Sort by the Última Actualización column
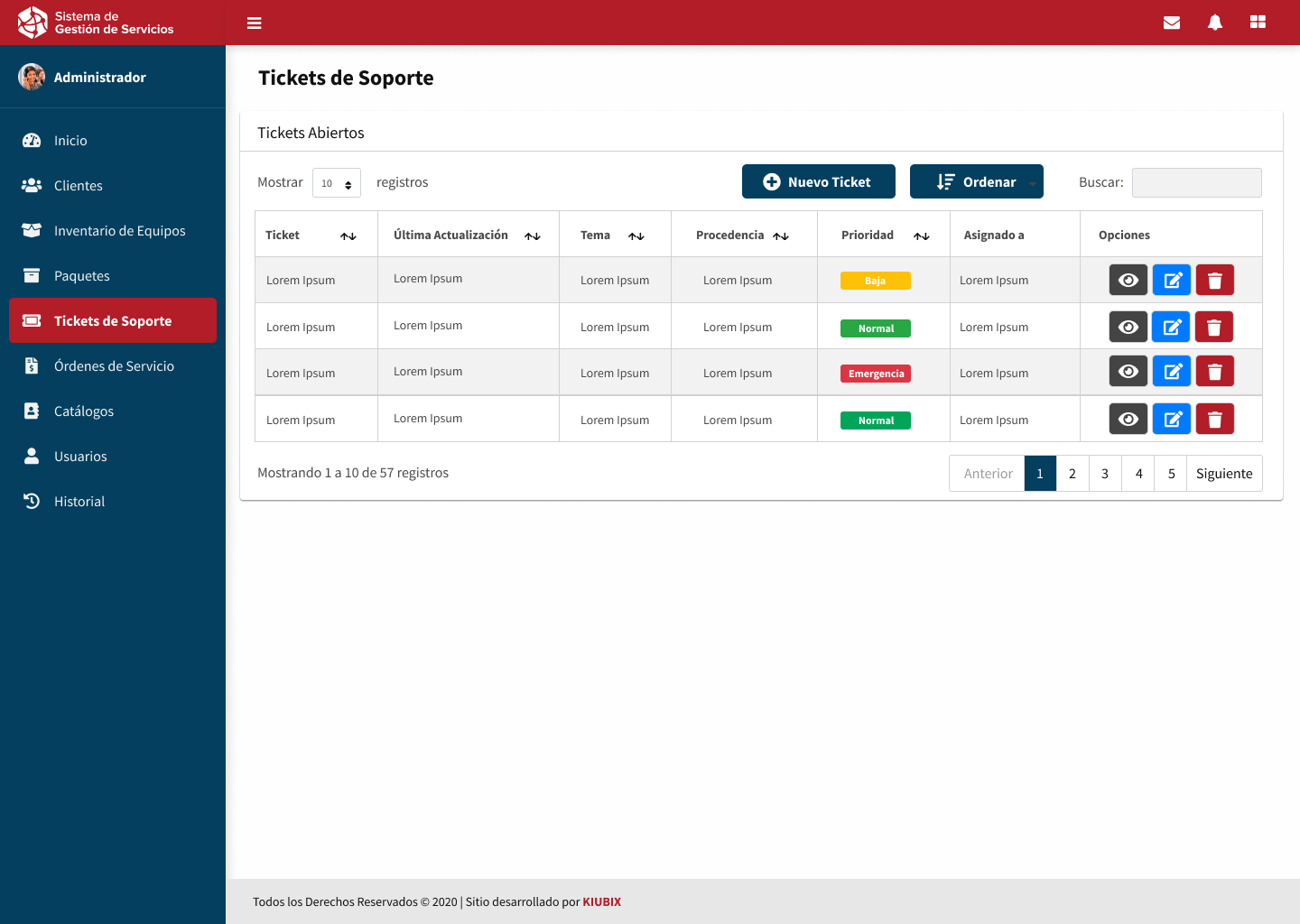Viewport: 1300px width, 924px height. tap(533, 236)
